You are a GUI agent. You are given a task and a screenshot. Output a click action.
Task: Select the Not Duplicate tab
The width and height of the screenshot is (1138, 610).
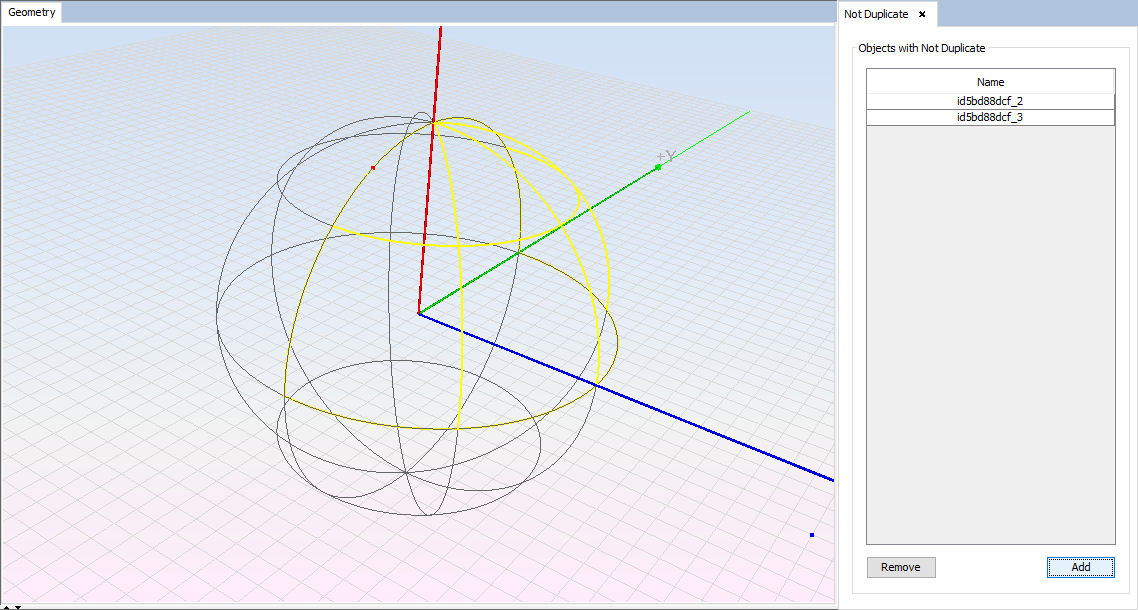click(x=876, y=14)
